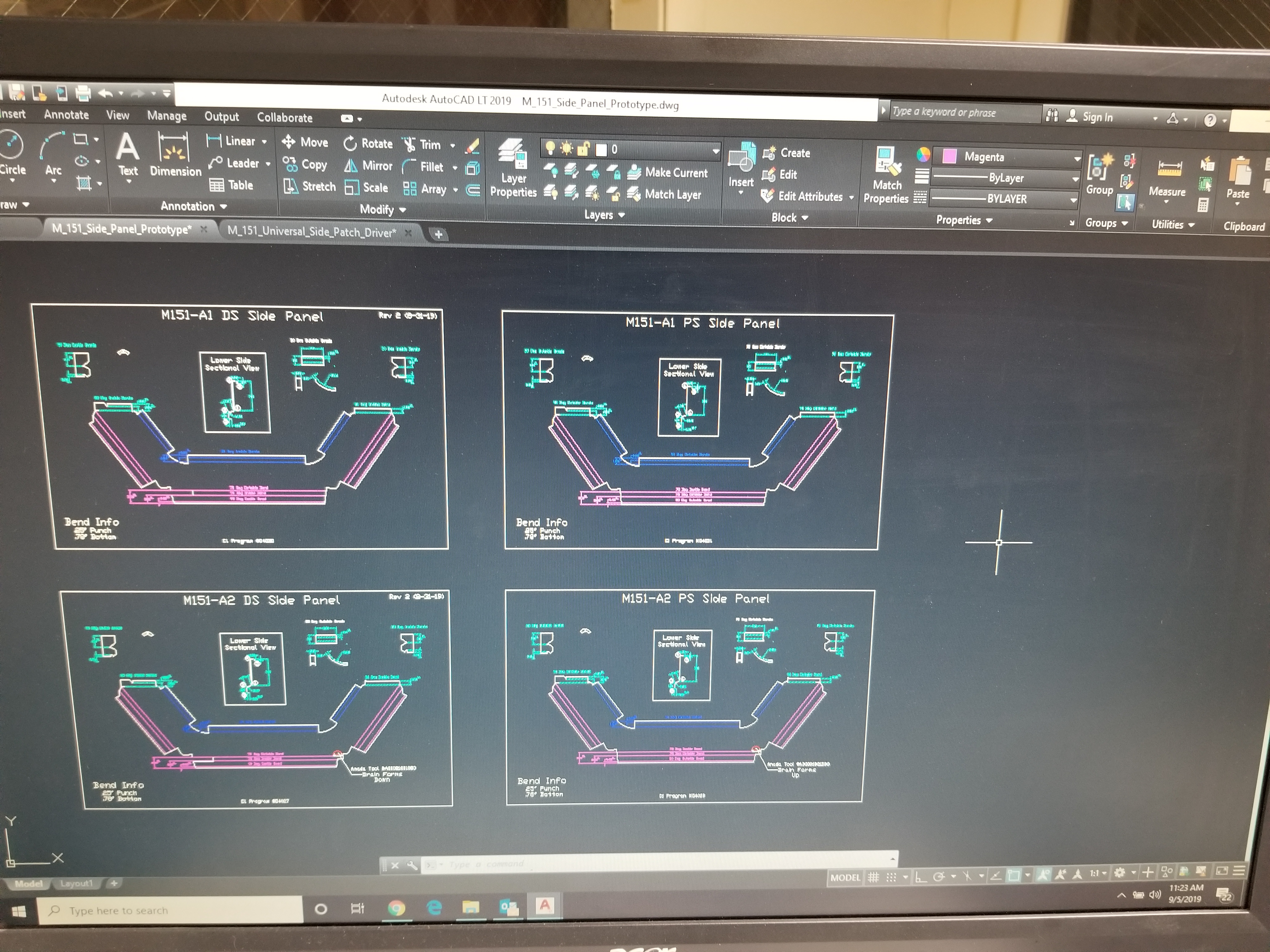Open the Annotate ribbon tab
This screenshot has width=1270, height=952.
pyautogui.click(x=66, y=114)
